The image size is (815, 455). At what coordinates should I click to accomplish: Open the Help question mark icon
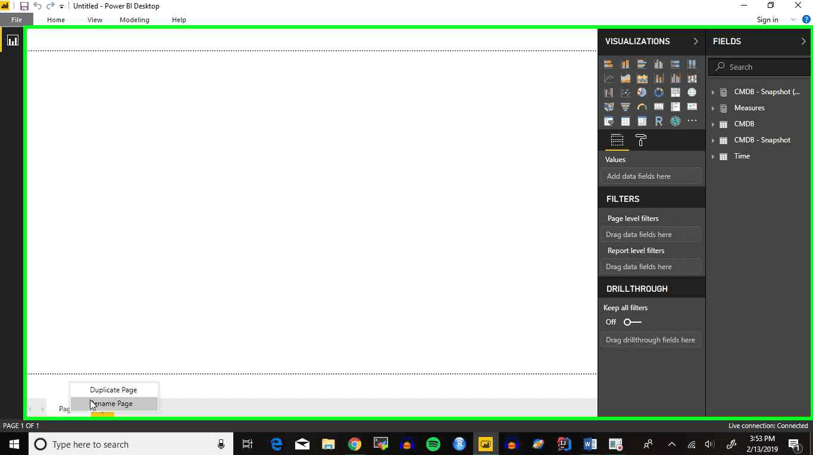806,20
